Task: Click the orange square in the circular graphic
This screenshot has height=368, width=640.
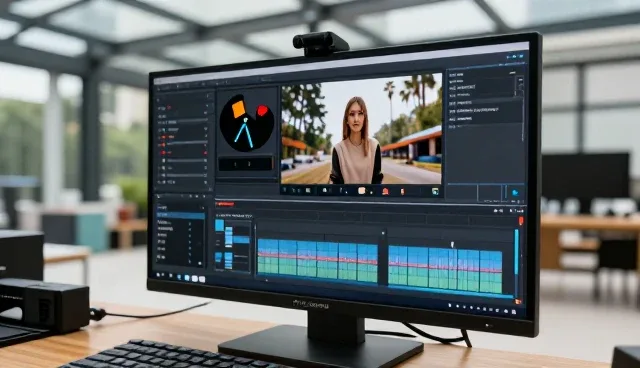Action: (x=238, y=109)
